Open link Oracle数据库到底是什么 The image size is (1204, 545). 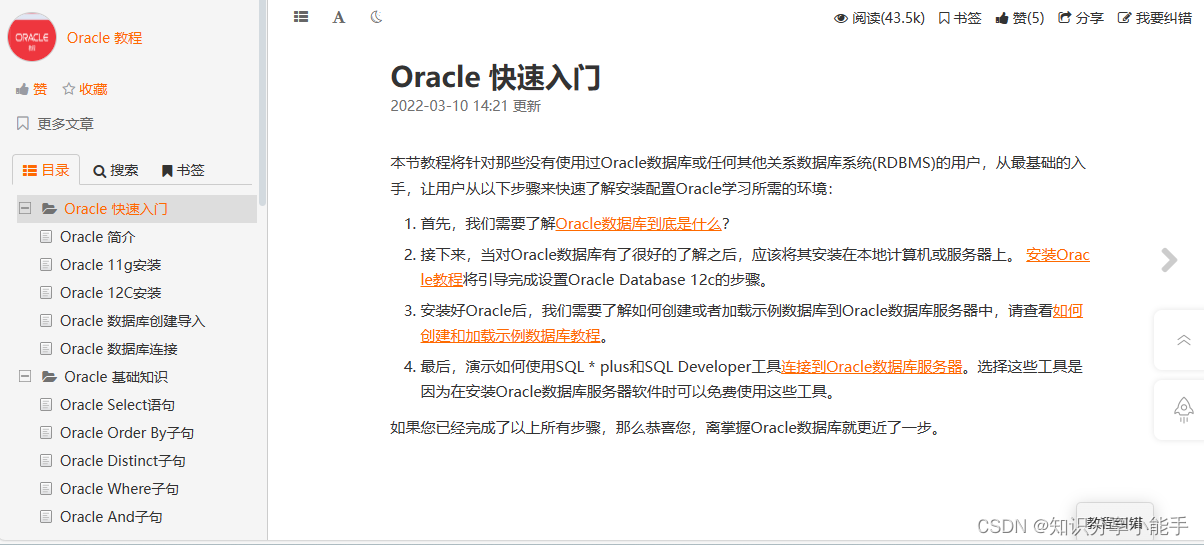point(639,224)
